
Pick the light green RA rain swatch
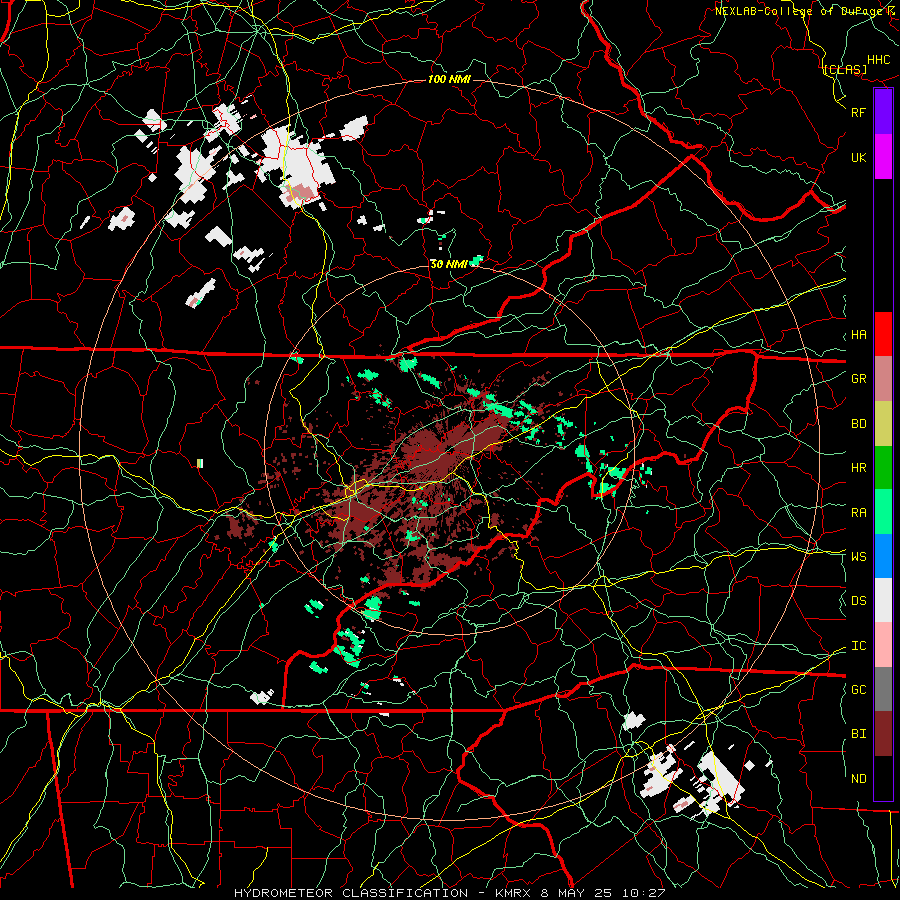(883, 512)
